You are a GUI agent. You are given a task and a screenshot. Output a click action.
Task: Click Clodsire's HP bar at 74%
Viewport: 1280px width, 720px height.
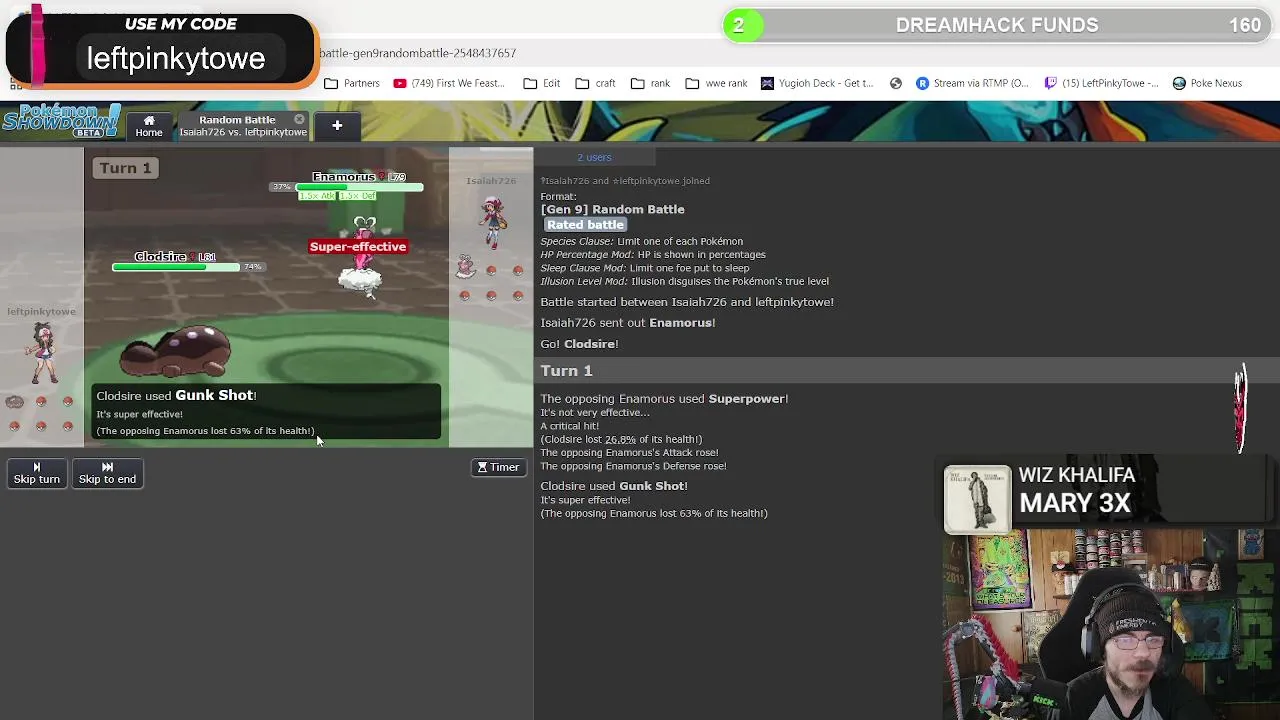click(x=176, y=267)
